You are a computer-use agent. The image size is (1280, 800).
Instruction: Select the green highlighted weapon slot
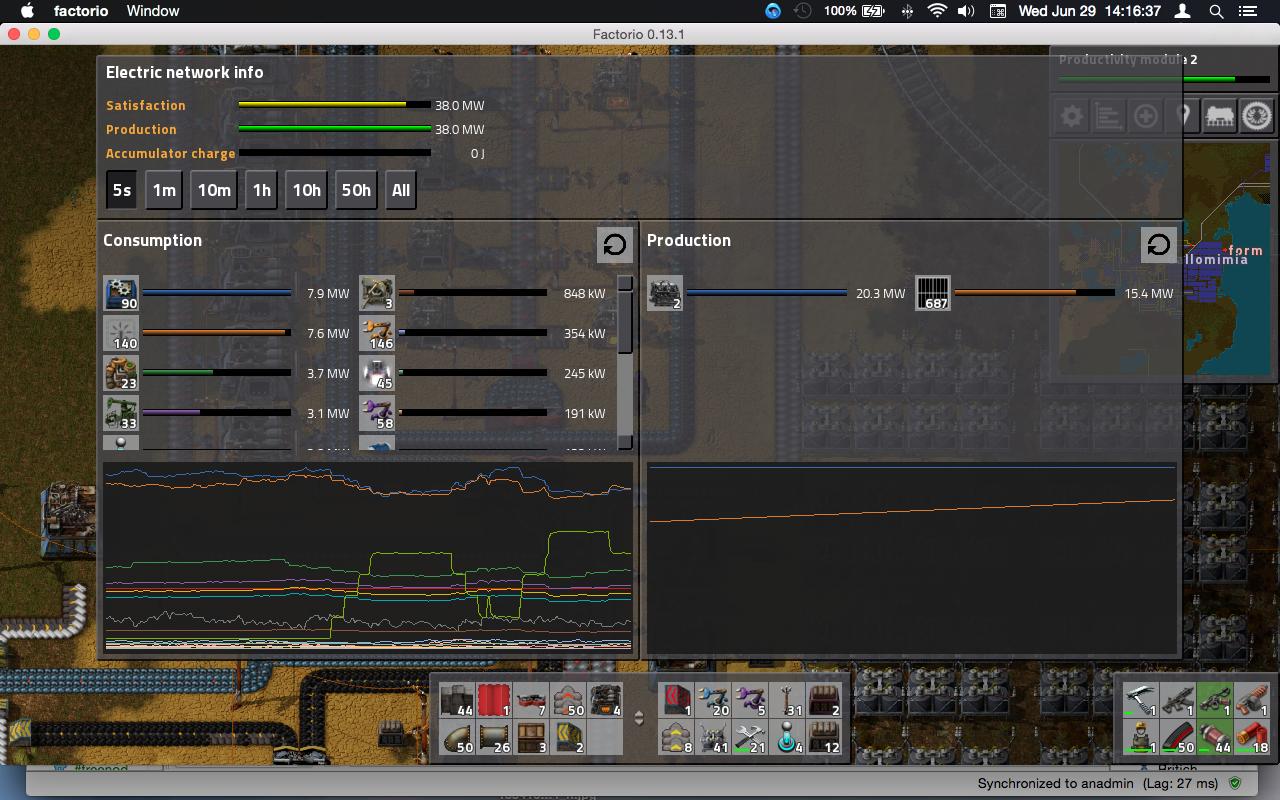[1215, 700]
